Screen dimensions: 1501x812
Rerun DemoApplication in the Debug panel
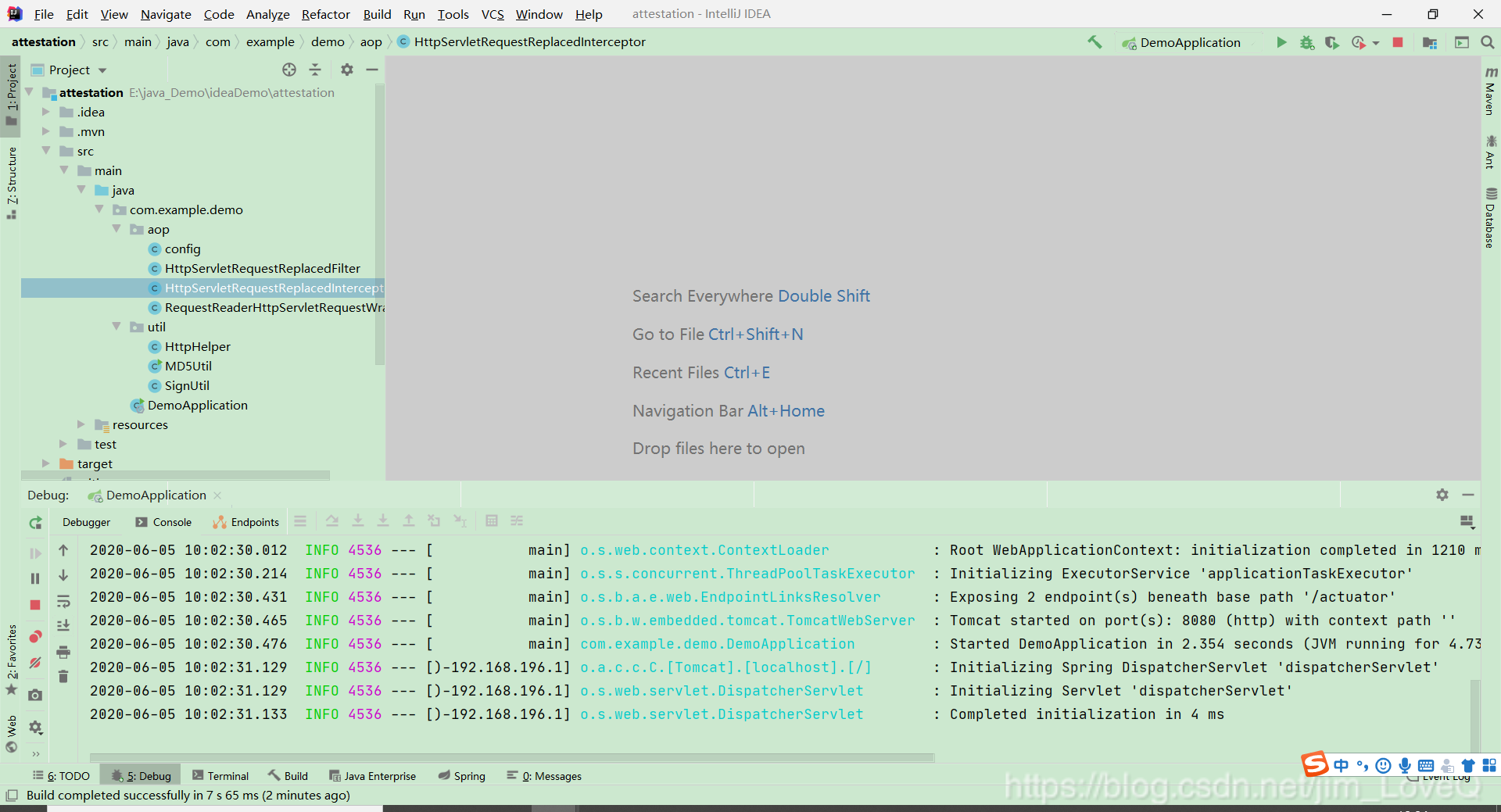pos(35,523)
